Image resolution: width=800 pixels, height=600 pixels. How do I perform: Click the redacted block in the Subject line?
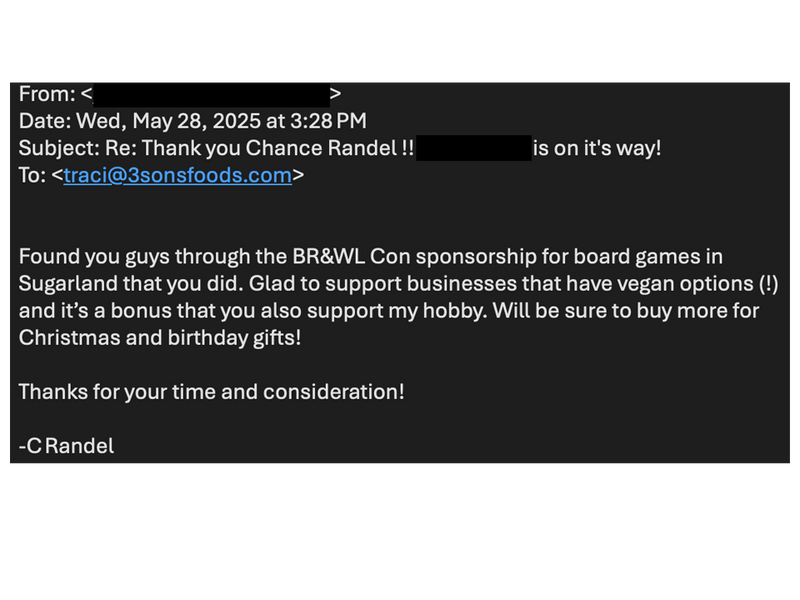pos(473,149)
